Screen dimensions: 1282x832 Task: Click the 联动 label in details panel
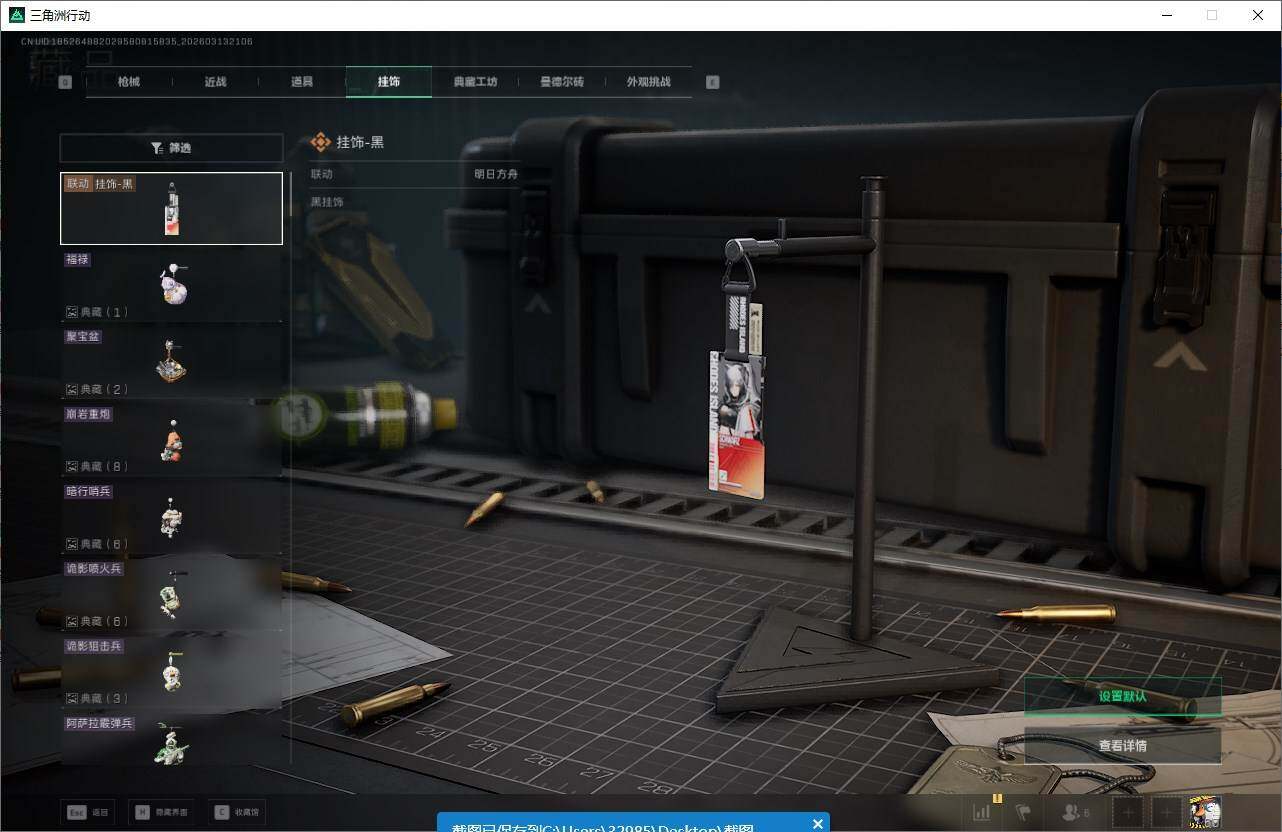pyautogui.click(x=321, y=174)
